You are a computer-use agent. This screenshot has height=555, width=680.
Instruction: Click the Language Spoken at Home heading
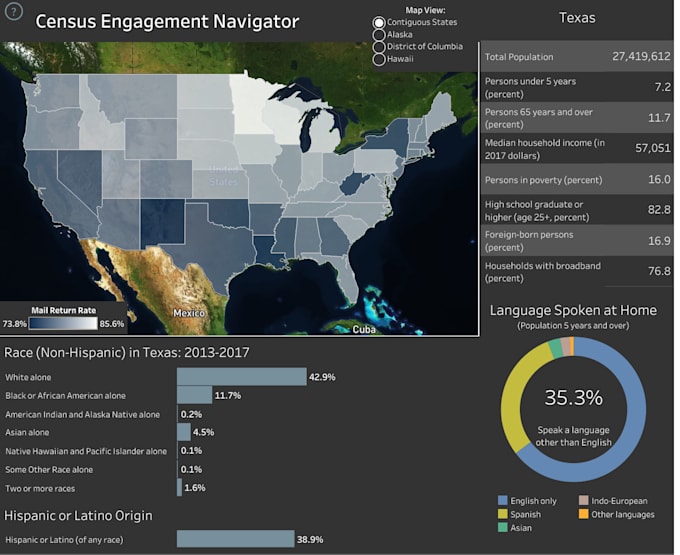(x=573, y=310)
